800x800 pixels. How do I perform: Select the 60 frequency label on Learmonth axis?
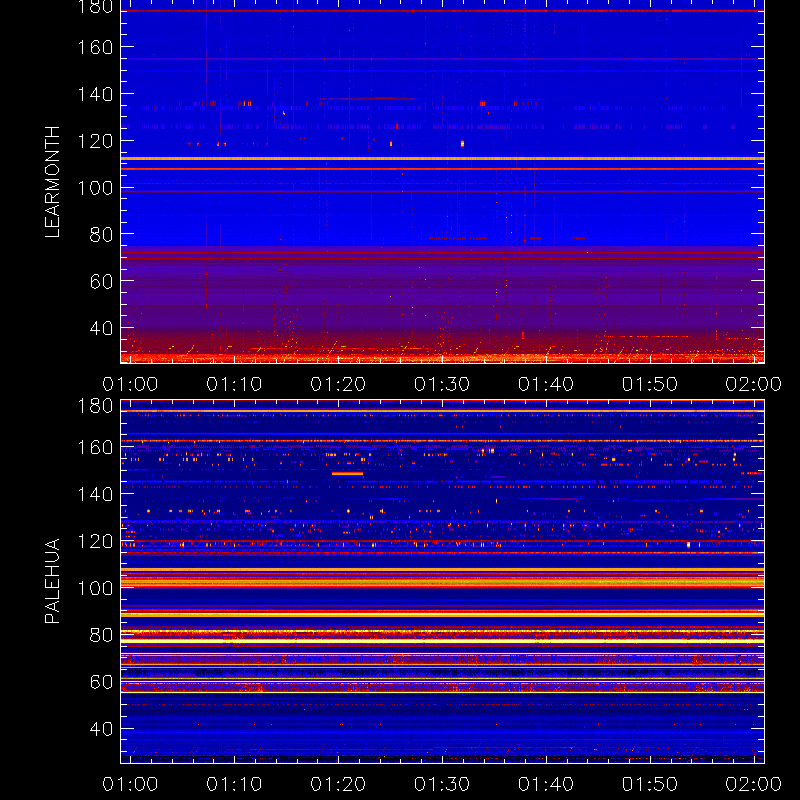101,281
